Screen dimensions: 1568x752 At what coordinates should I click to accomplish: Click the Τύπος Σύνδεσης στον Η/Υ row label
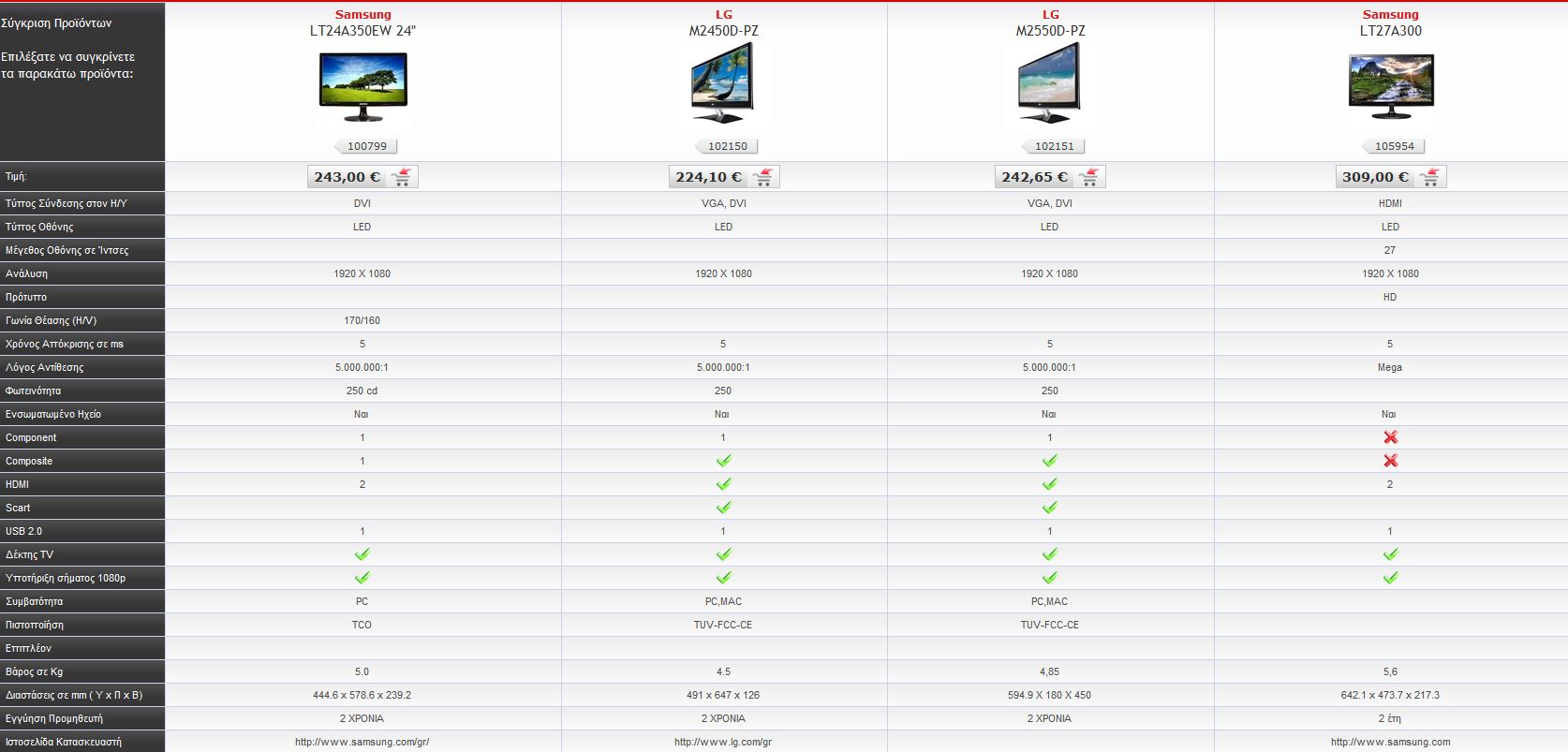(x=66, y=203)
